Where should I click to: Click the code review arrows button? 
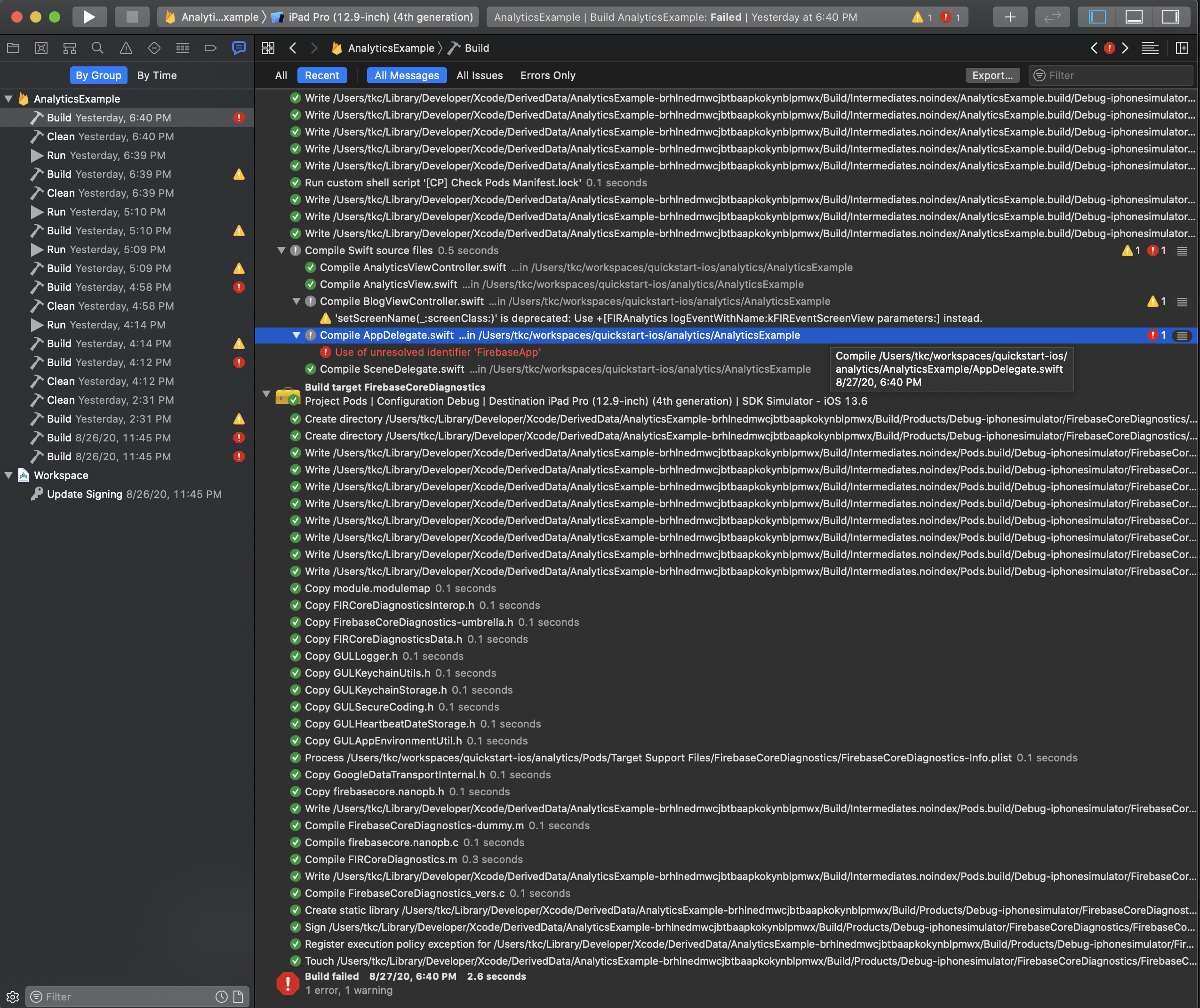[1052, 17]
